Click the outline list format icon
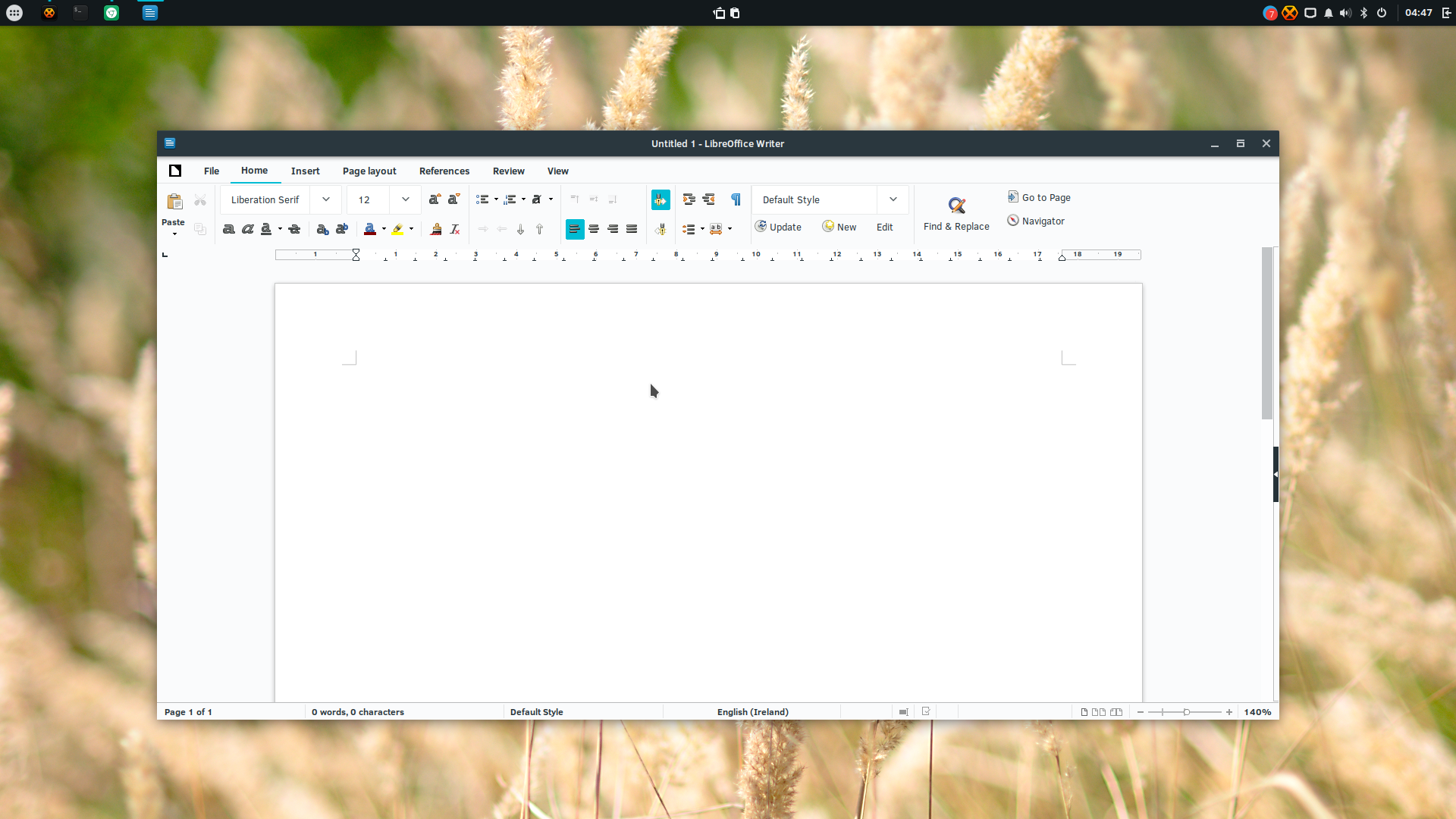 click(x=537, y=199)
